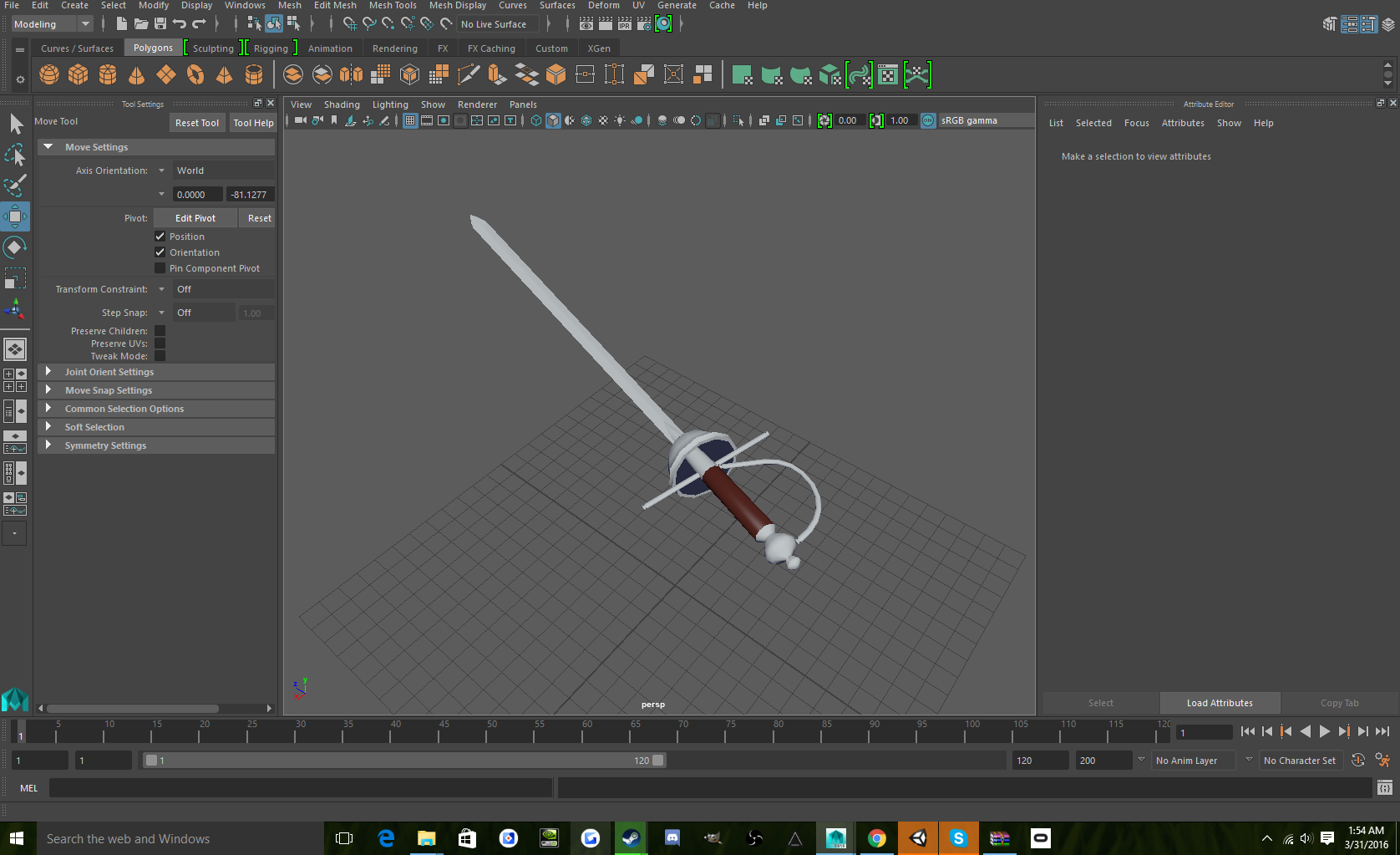Screen dimensions: 1400x855
Task: Create a polygon torus from the shelf
Action: pos(195,74)
